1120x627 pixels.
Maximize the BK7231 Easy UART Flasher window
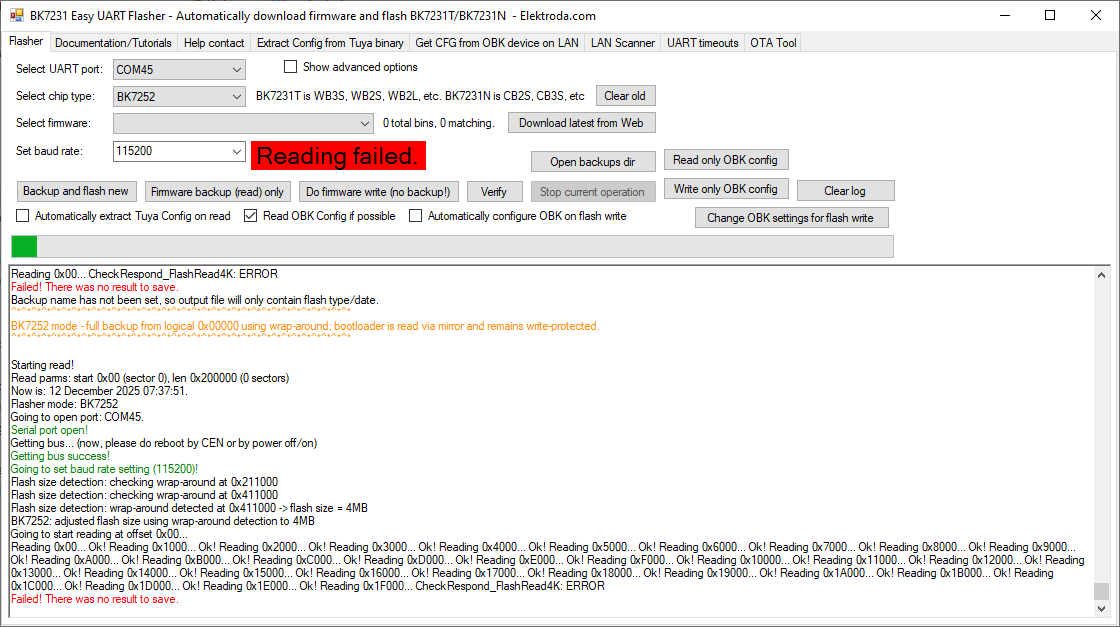point(1050,15)
